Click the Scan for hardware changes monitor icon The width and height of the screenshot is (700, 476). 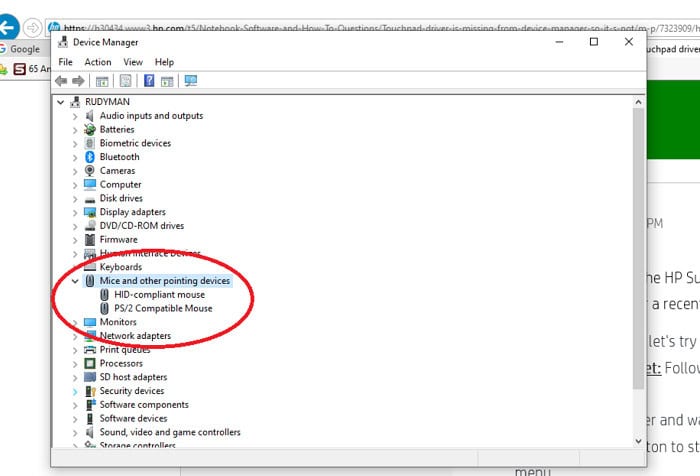(x=191, y=81)
